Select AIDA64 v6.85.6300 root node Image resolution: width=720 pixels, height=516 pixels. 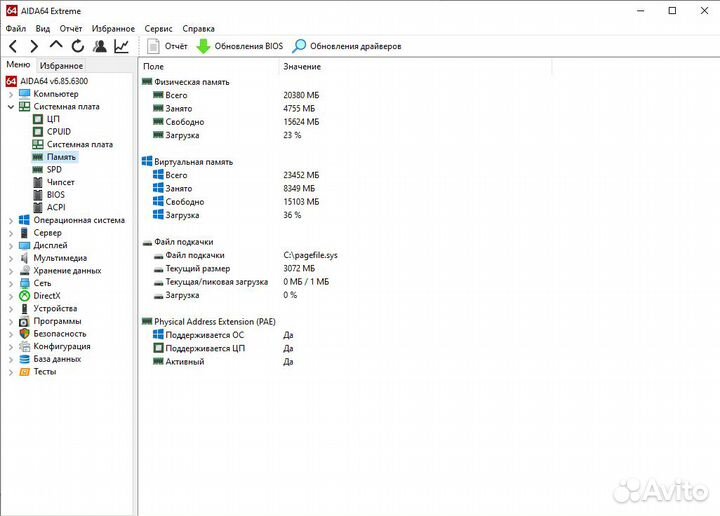pos(54,81)
